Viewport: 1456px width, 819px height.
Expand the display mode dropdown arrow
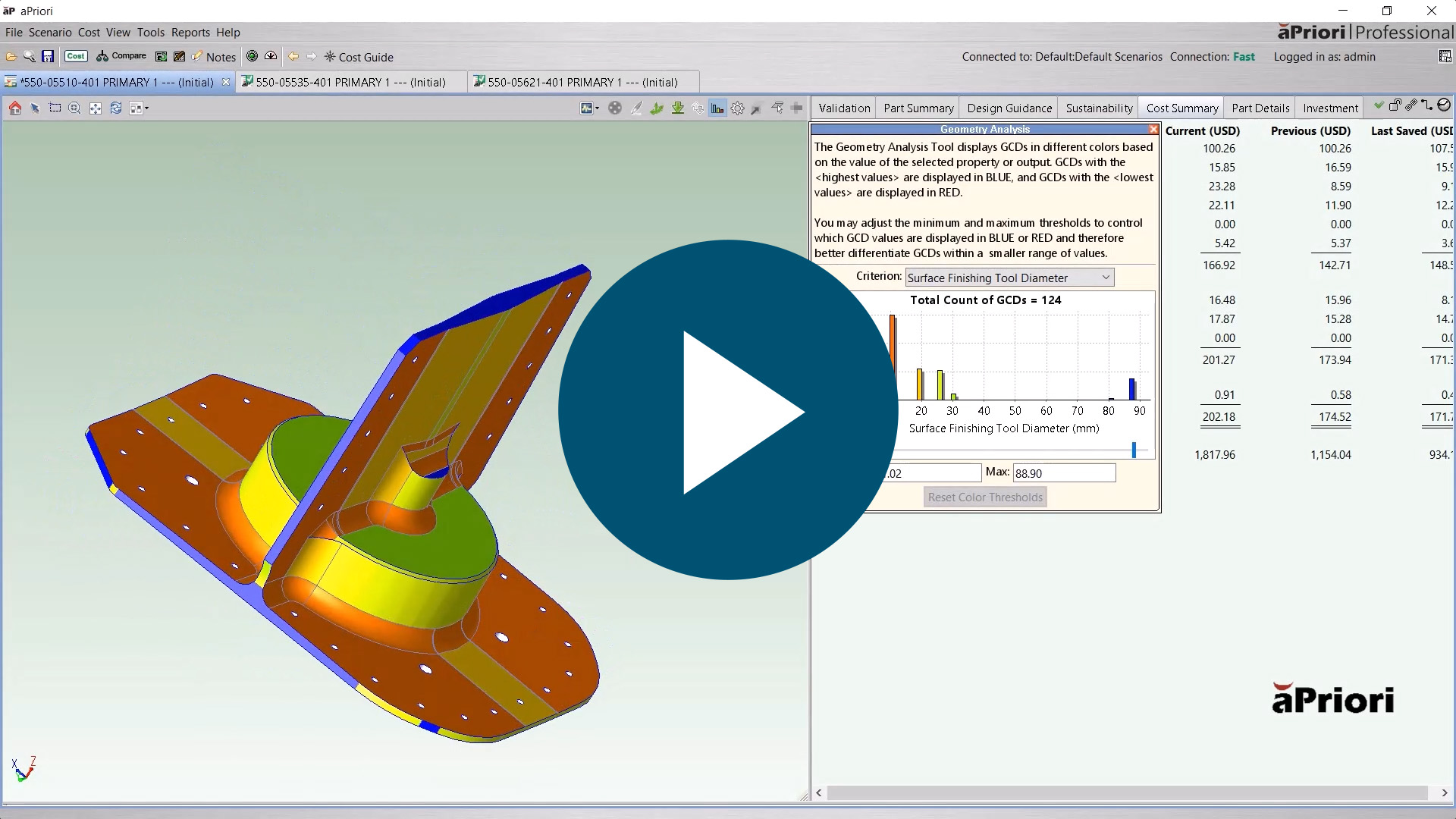(598, 108)
